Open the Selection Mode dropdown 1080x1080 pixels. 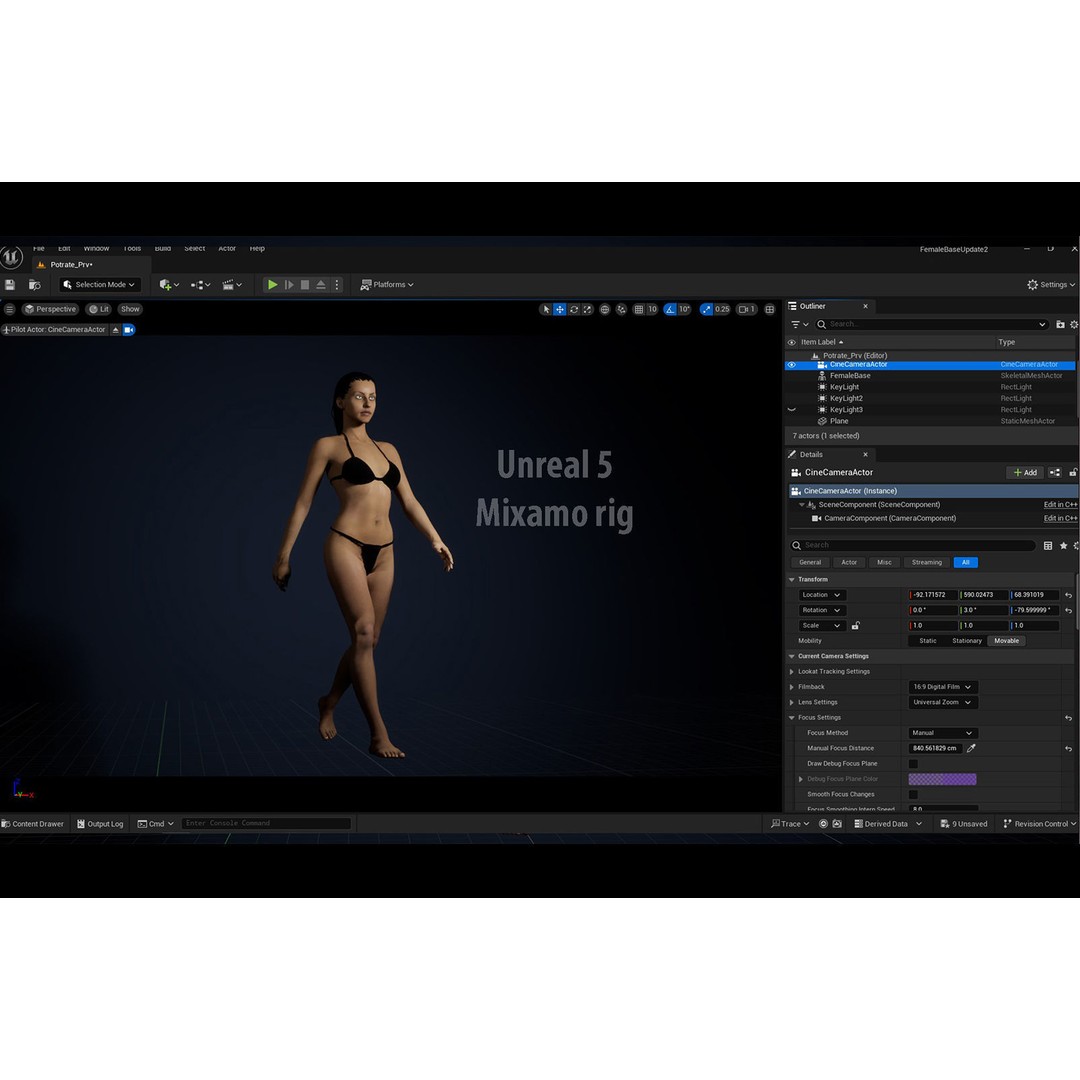99,284
